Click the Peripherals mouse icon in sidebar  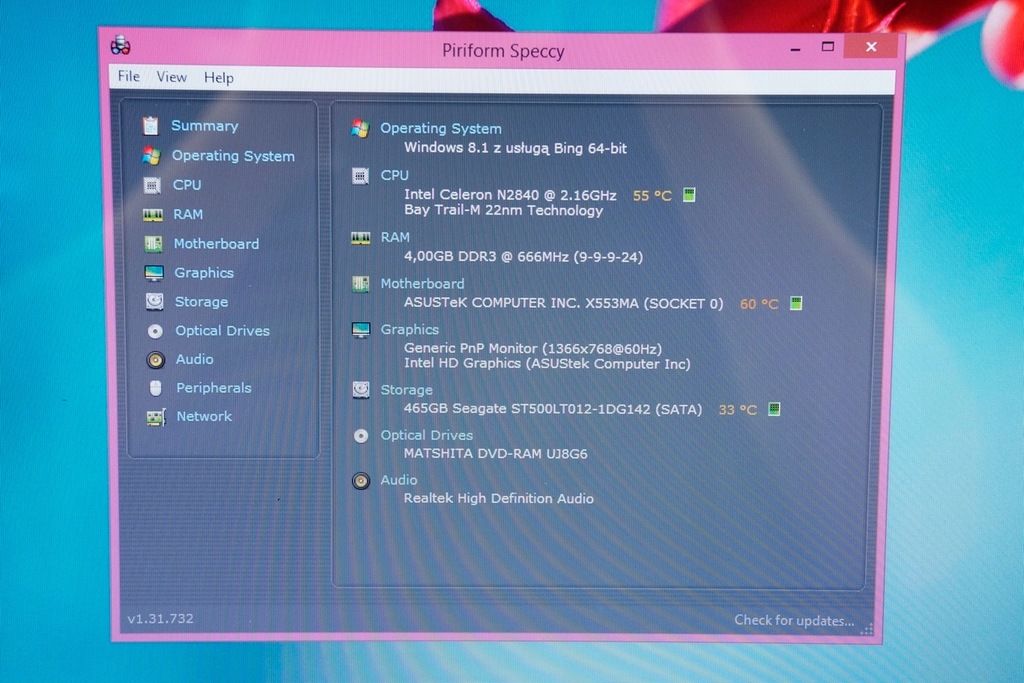coord(155,389)
